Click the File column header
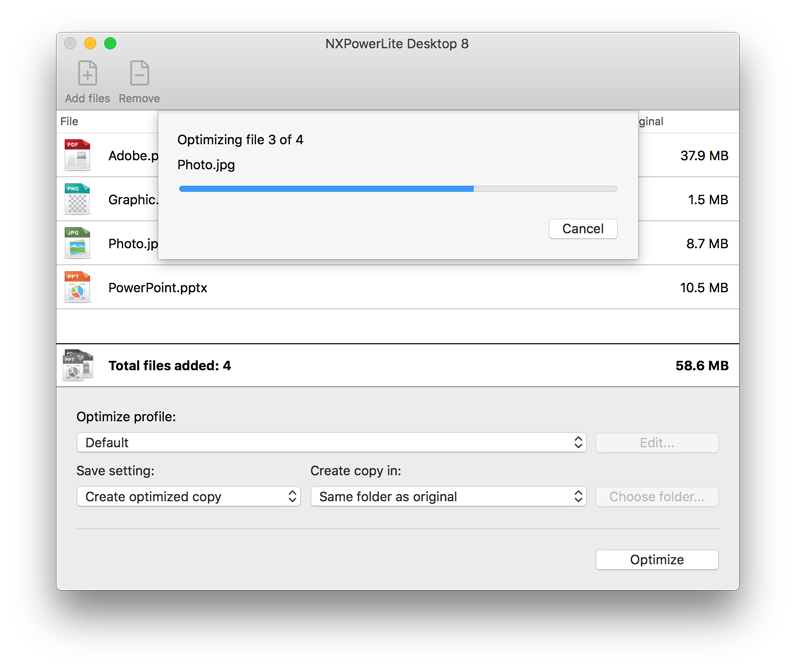The image size is (795, 670). pos(69,122)
